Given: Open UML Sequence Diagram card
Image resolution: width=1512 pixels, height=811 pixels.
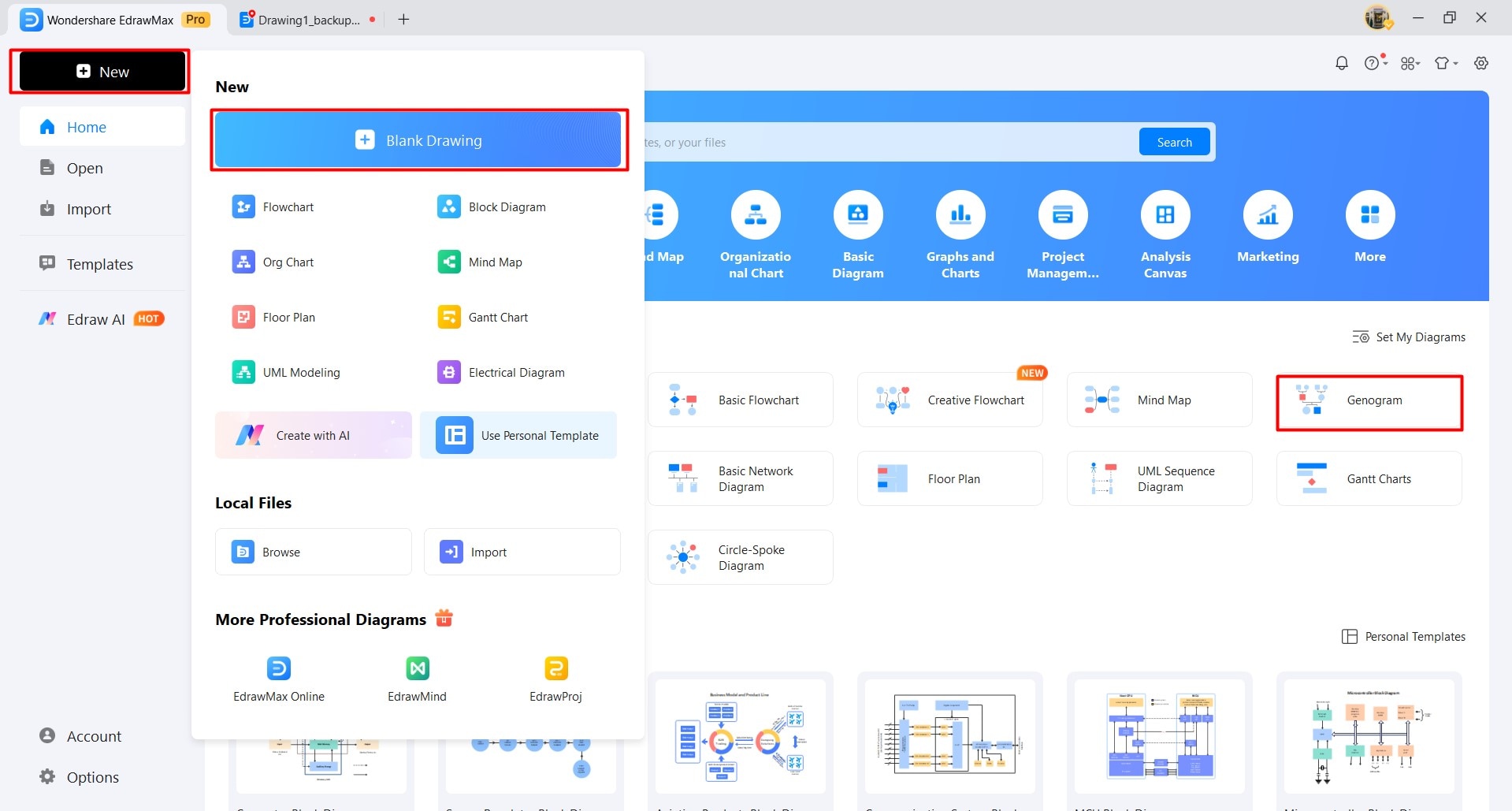Looking at the screenshot, I should (x=1160, y=478).
